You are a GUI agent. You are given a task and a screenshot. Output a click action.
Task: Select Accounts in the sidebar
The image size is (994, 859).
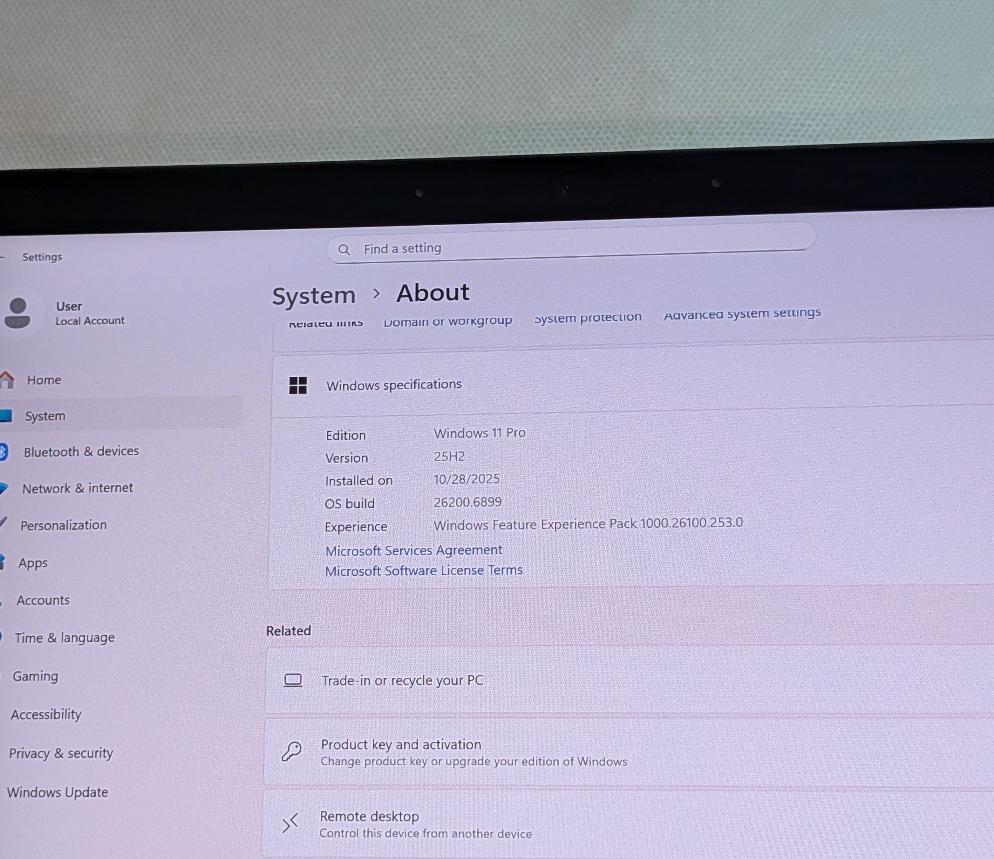[43, 600]
